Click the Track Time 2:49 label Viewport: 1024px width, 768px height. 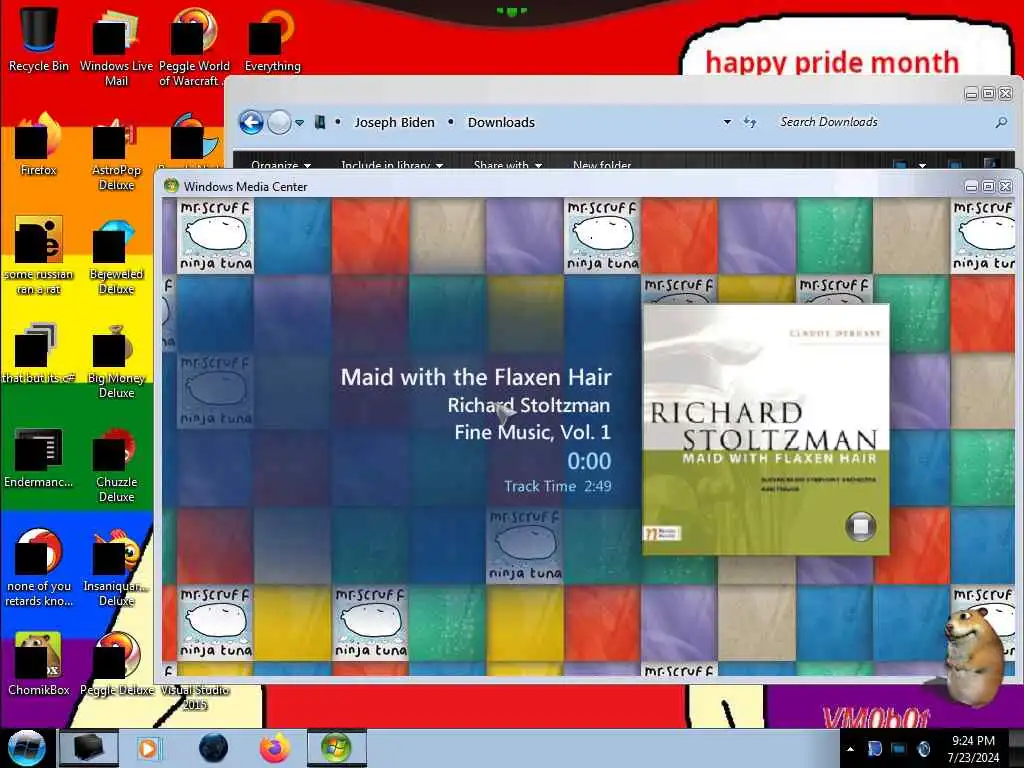[x=557, y=486]
